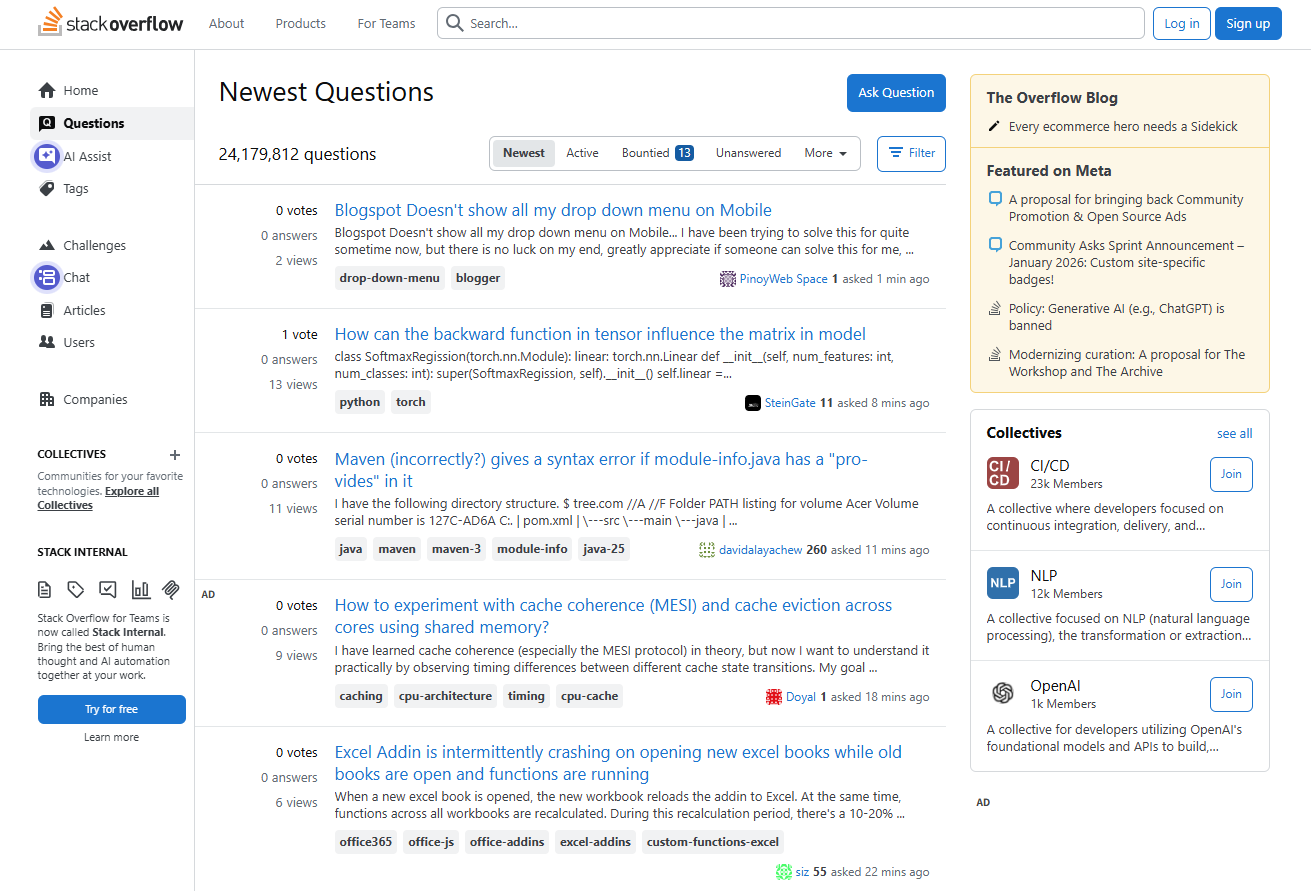
Task: Open the Products menu
Action: click(x=300, y=23)
